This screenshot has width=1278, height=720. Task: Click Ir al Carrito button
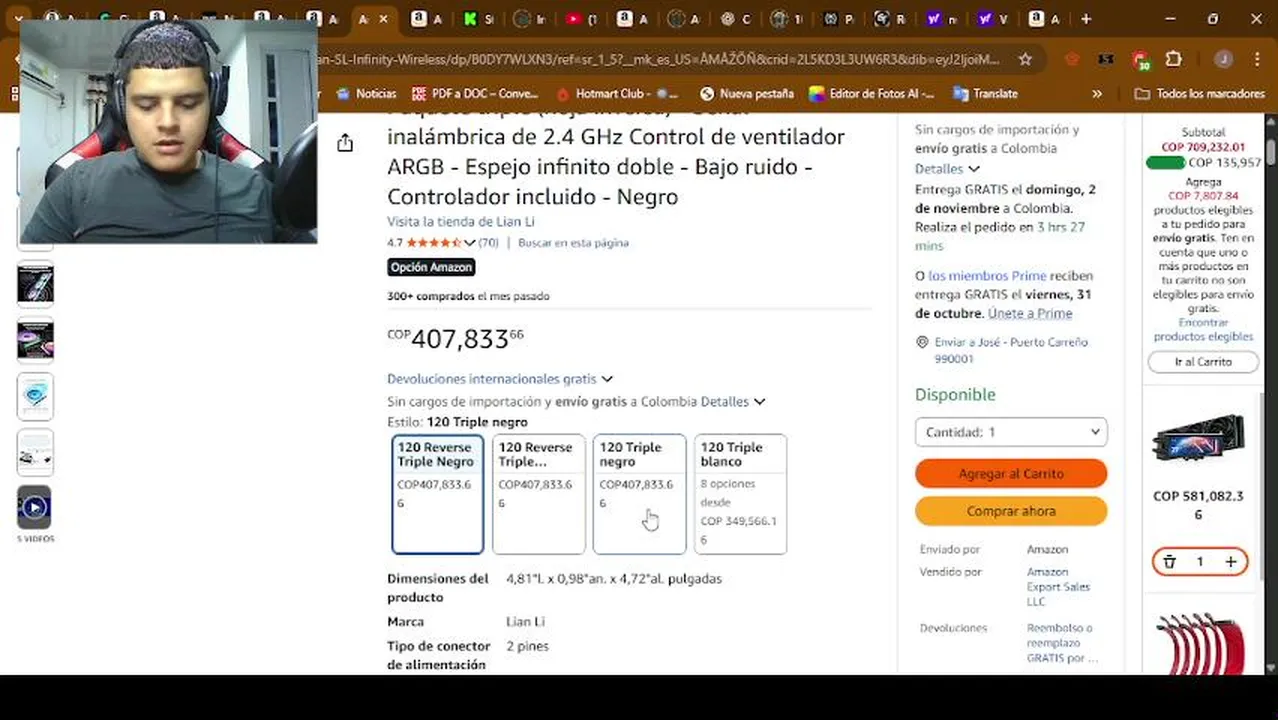point(1203,362)
